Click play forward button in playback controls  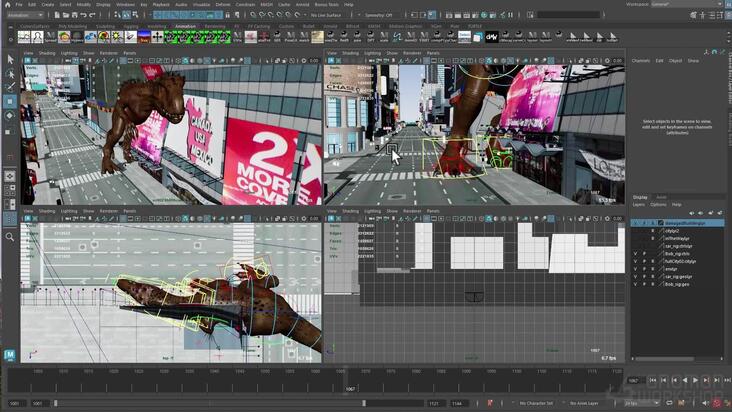point(696,380)
